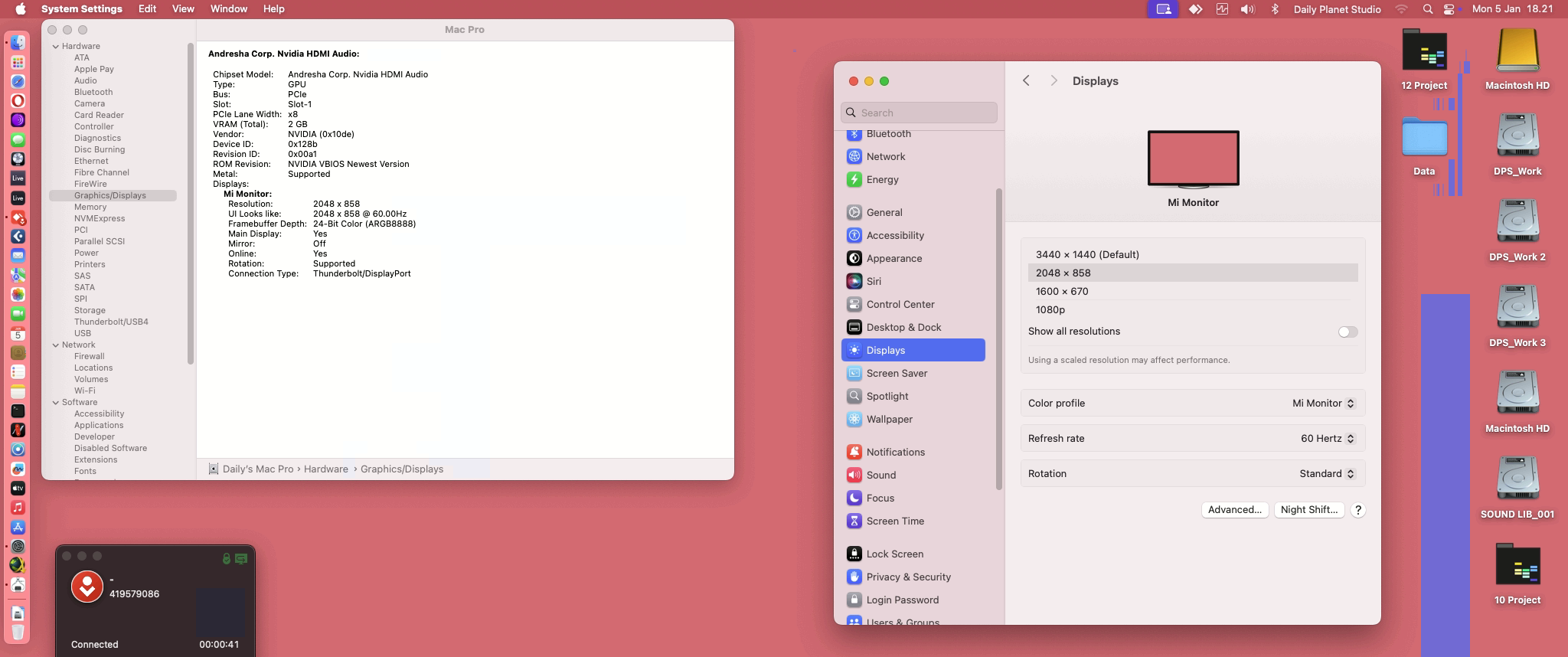Select Applications under Software
Screen dimensions: 1568x657
coord(99,426)
